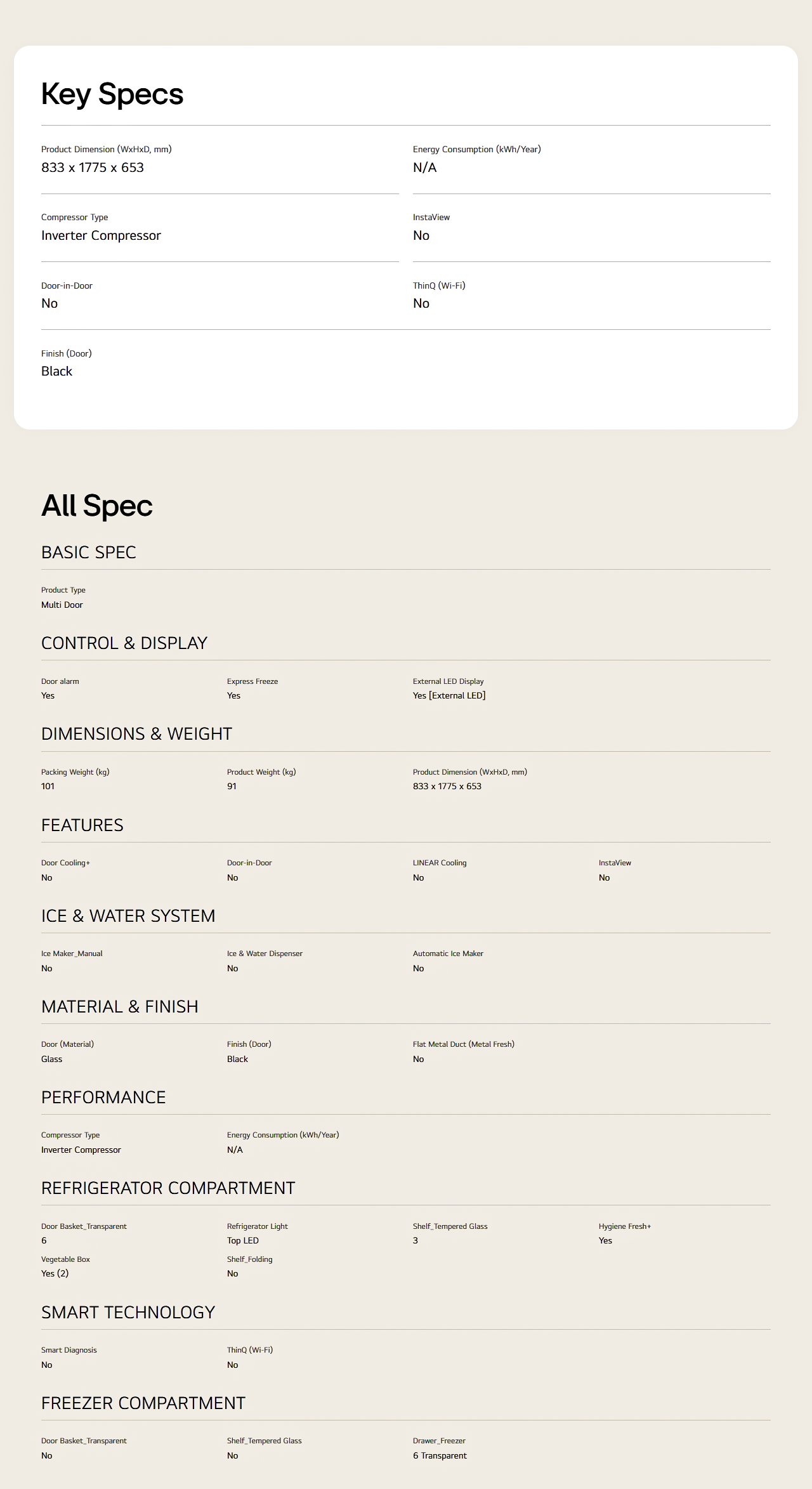
Task: Click the MATERIAL & FINISH section heading
Action: [x=120, y=1007]
